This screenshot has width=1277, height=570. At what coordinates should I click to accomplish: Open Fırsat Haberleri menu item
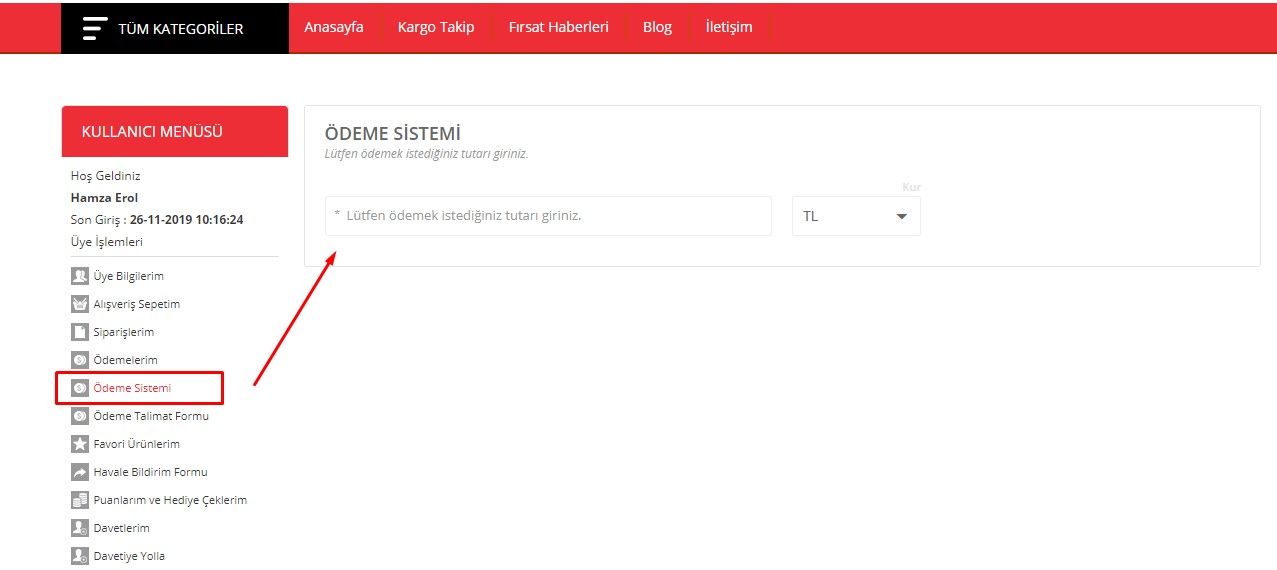coord(558,27)
